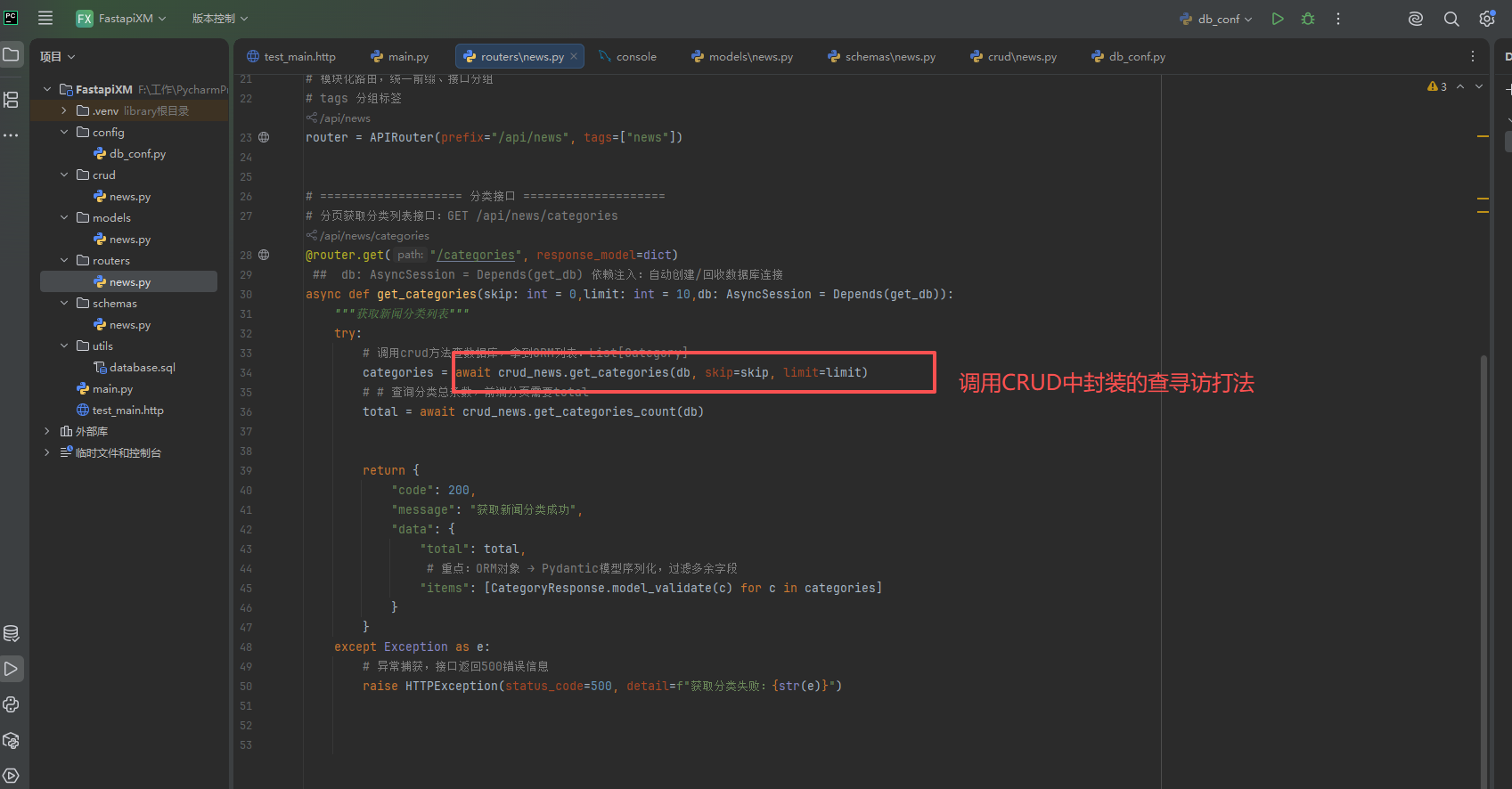Click the gutter globe icon on line 23
Viewport: 1512px width, 789px height.
pyautogui.click(x=264, y=137)
